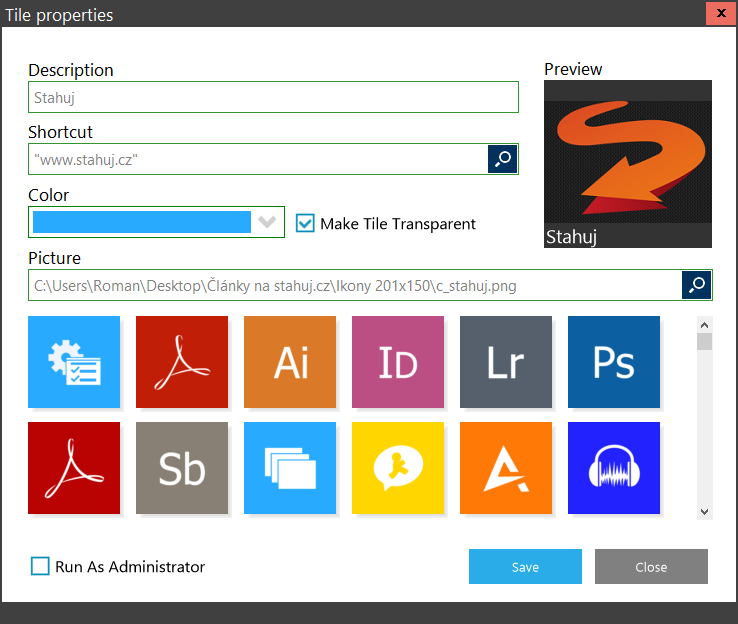Pick the Adobe Illustrator Ai tile icon
Viewport: 738px width, 624px height.
290,362
